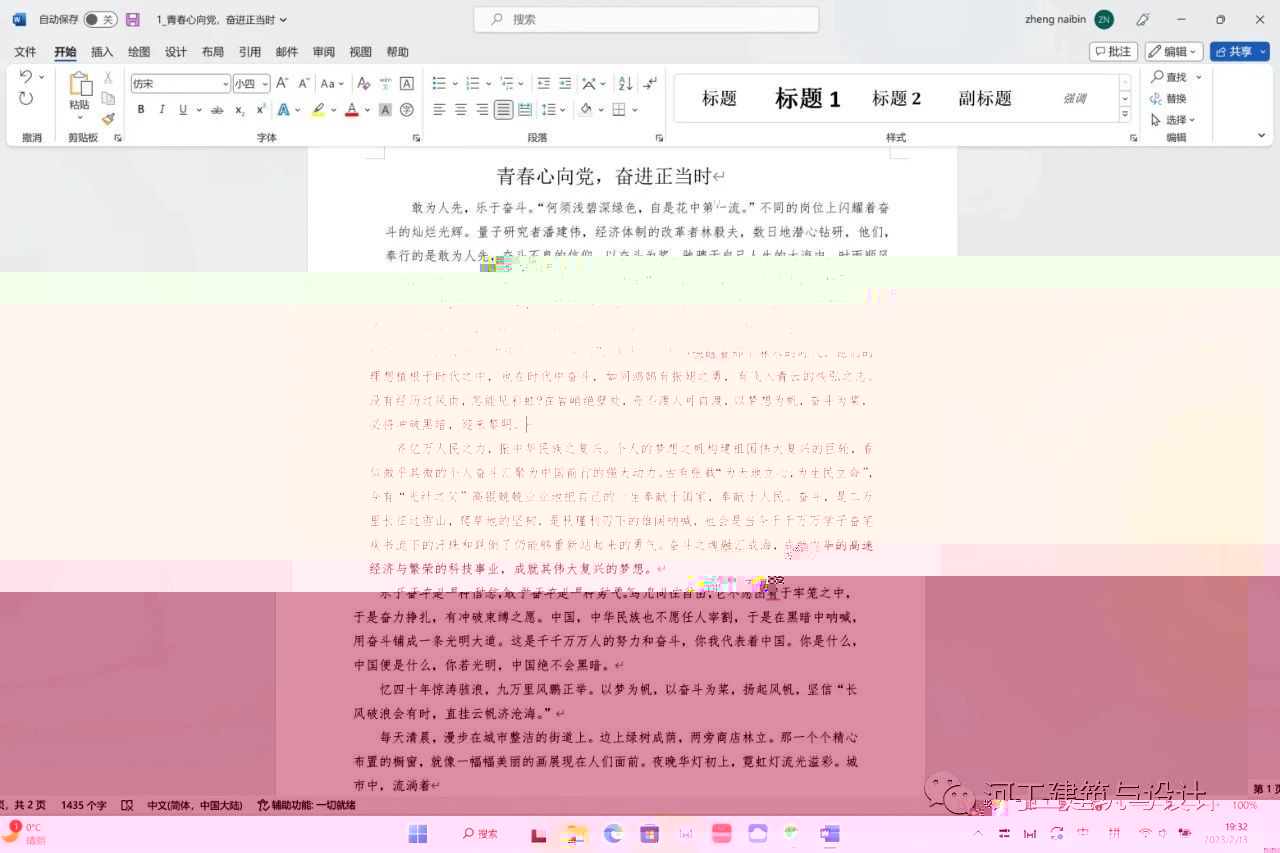Screen dimensions: 1280x853
Task: Center align the paragraph
Action: [461, 110]
